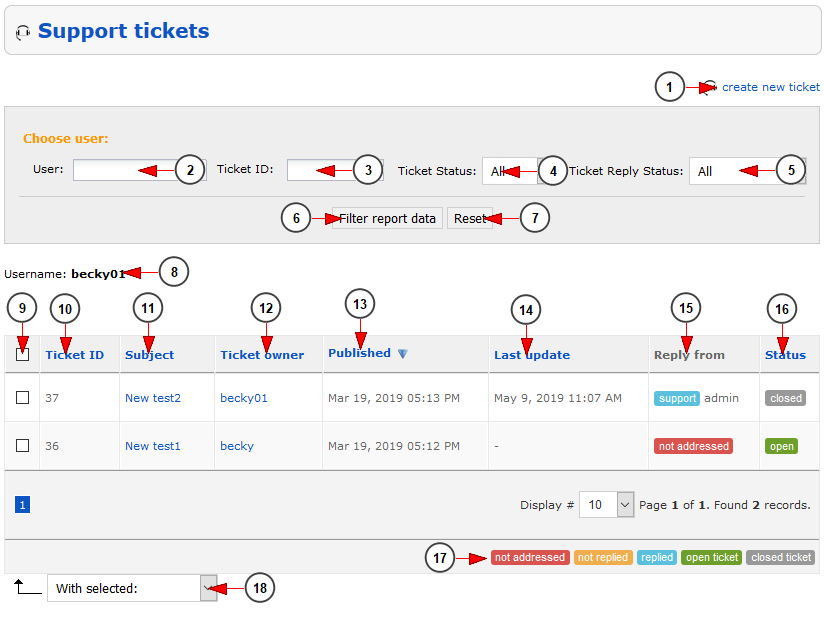The image size is (824, 621).
Task: Click the up-arrow icon beside With selected
Action: (x=27, y=587)
